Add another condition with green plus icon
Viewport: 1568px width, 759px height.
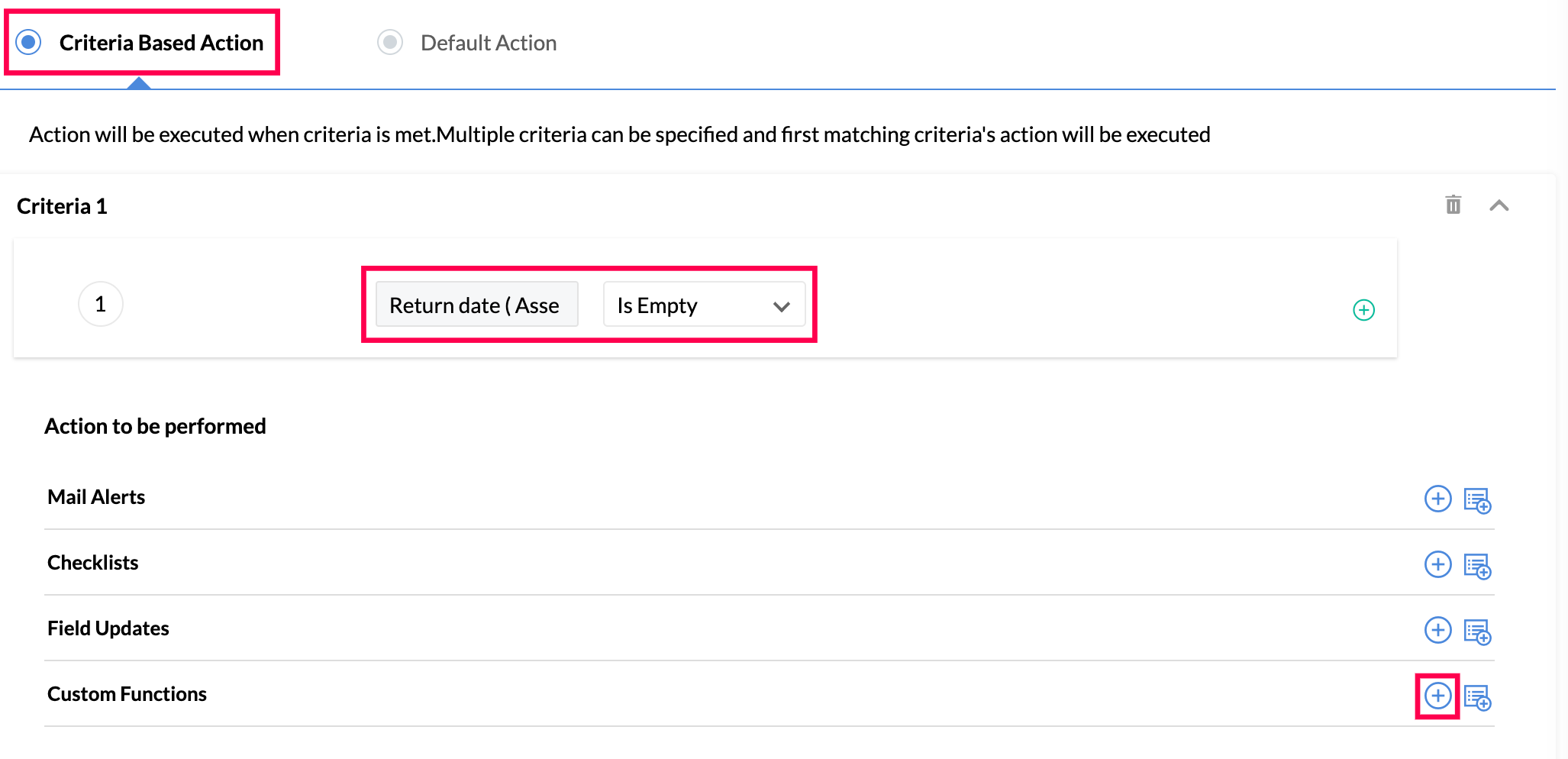click(x=1363, y=310)
